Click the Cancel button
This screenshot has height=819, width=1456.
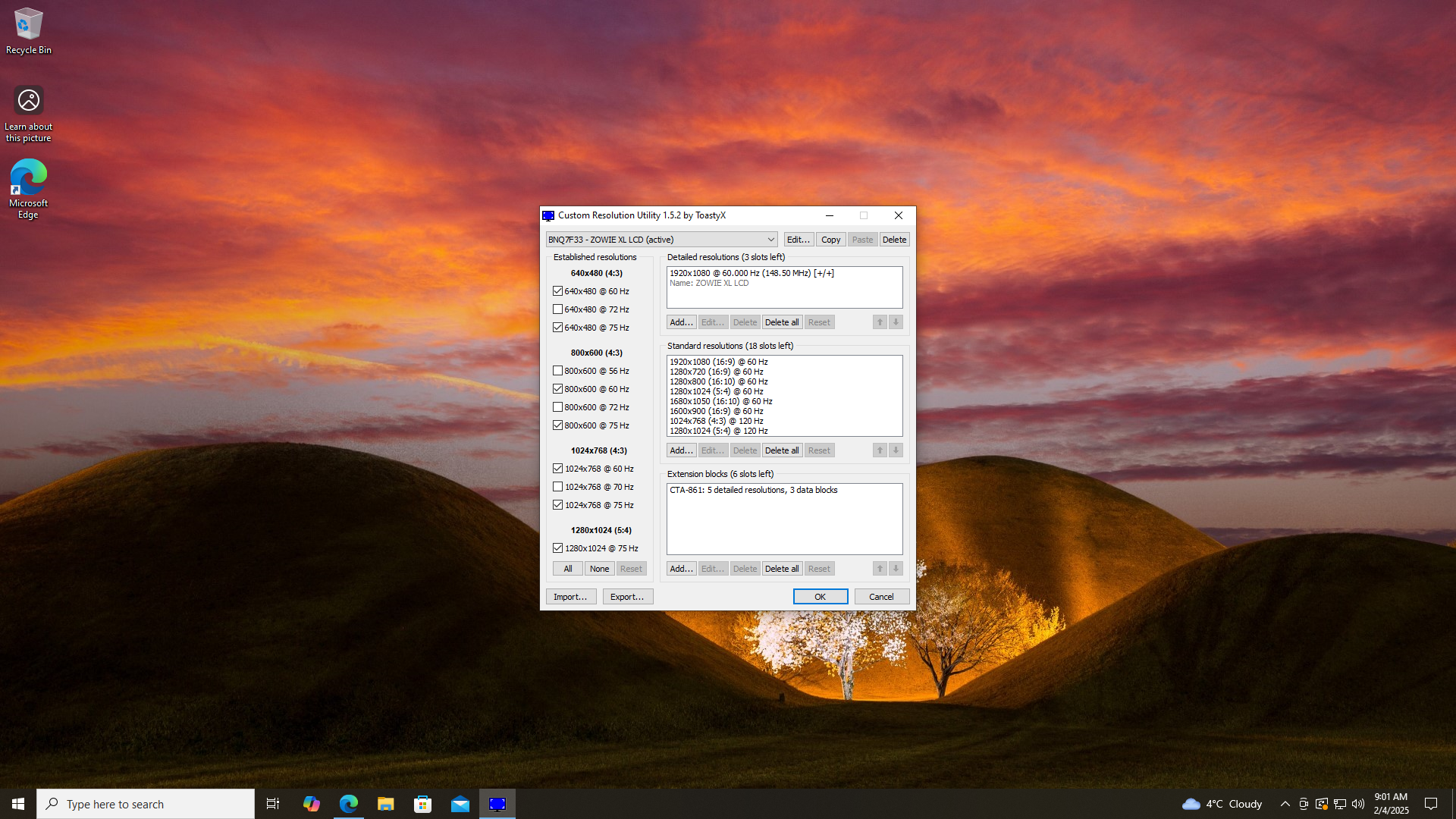[x=881, y=597]
